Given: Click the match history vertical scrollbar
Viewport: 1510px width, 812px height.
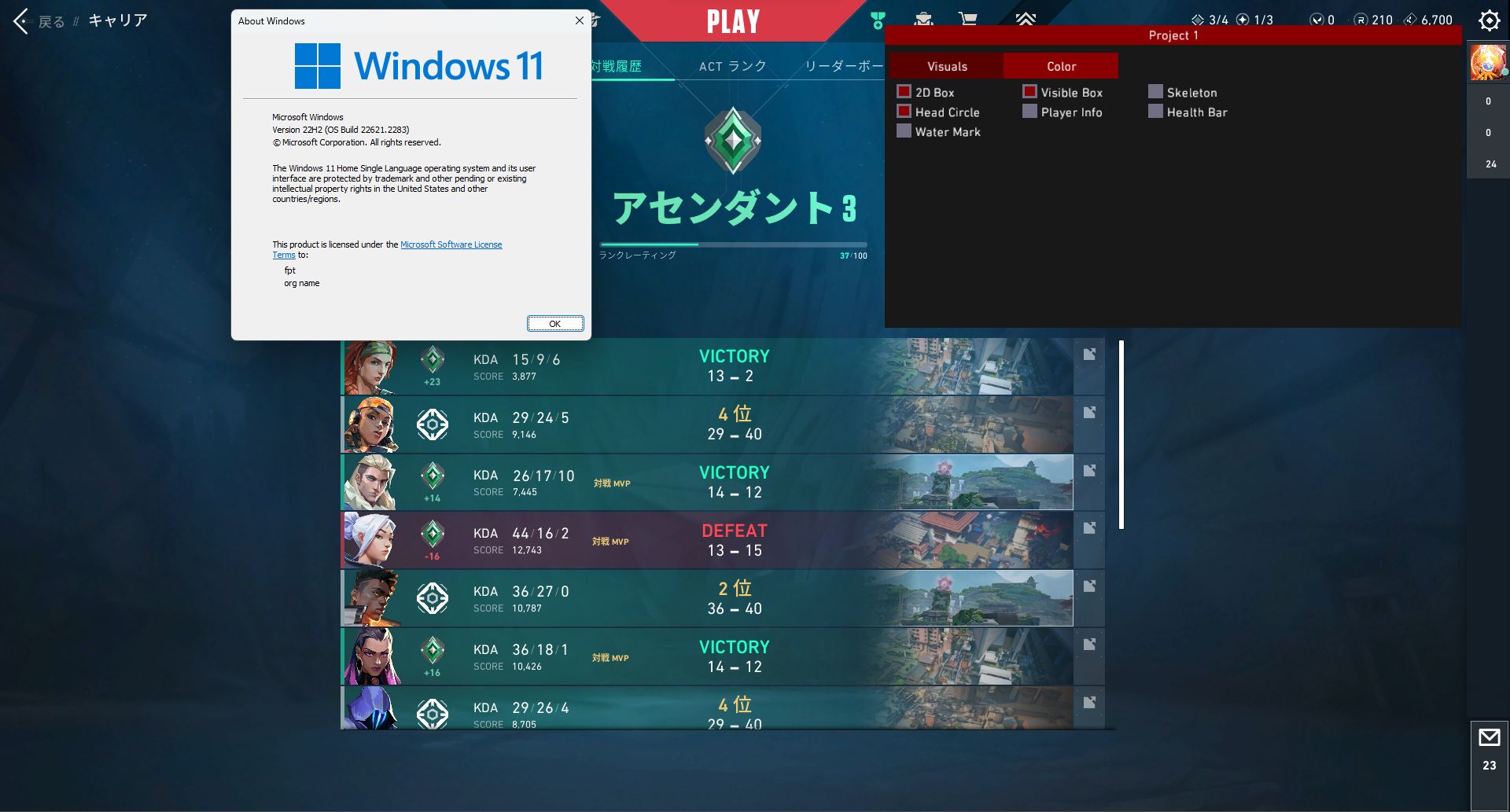Looking at the screenshot, I should tap(1121, 435).
